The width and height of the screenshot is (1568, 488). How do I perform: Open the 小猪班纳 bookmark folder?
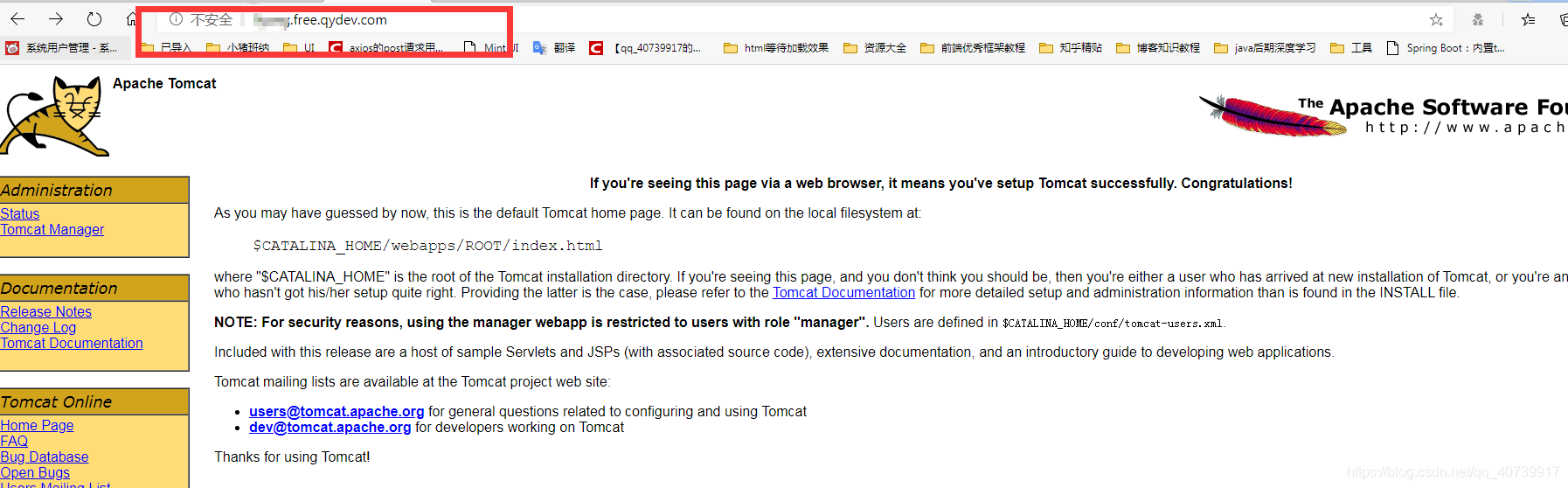(238, 48)
